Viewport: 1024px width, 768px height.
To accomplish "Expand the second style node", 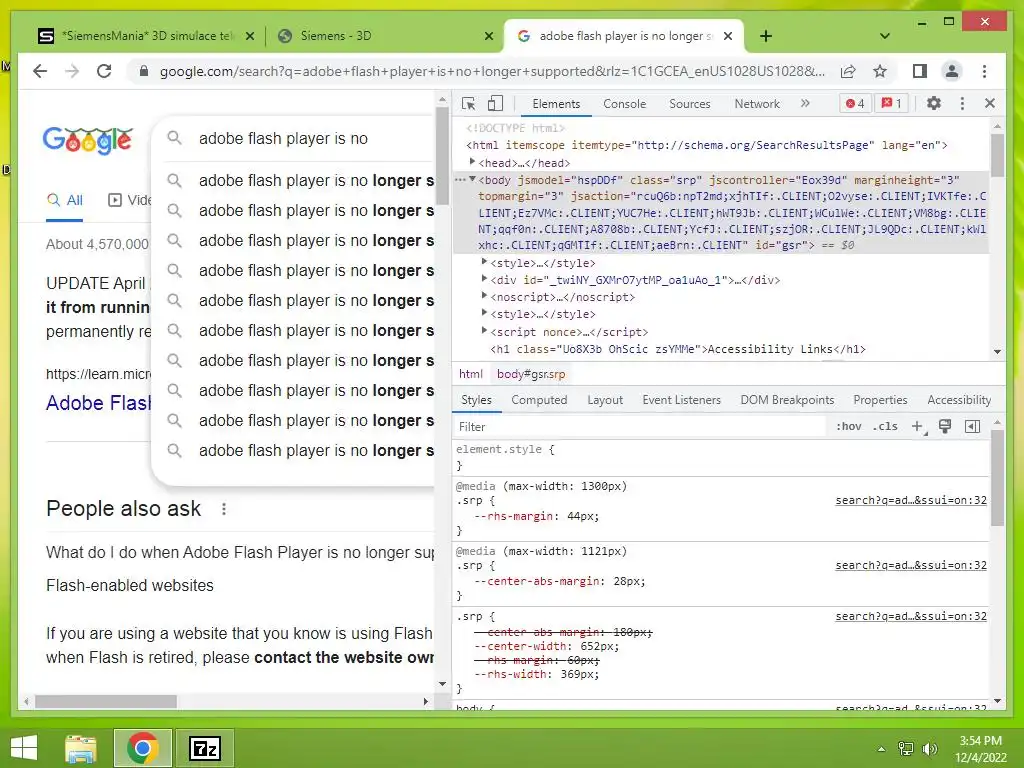I will [x=484, y=313].
